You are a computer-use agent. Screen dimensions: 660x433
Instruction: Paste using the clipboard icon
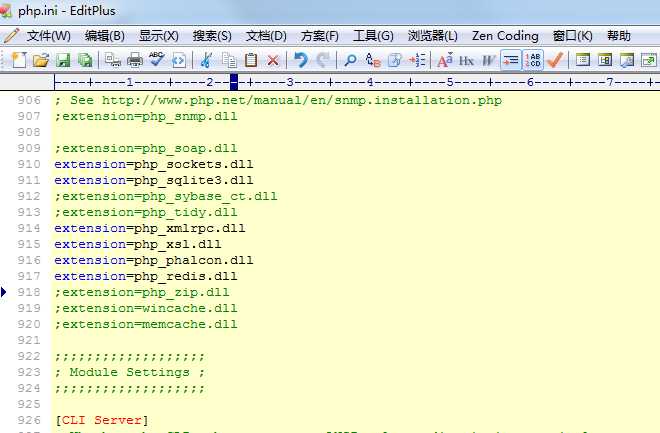pyautogui.click(x=251, y=60)
